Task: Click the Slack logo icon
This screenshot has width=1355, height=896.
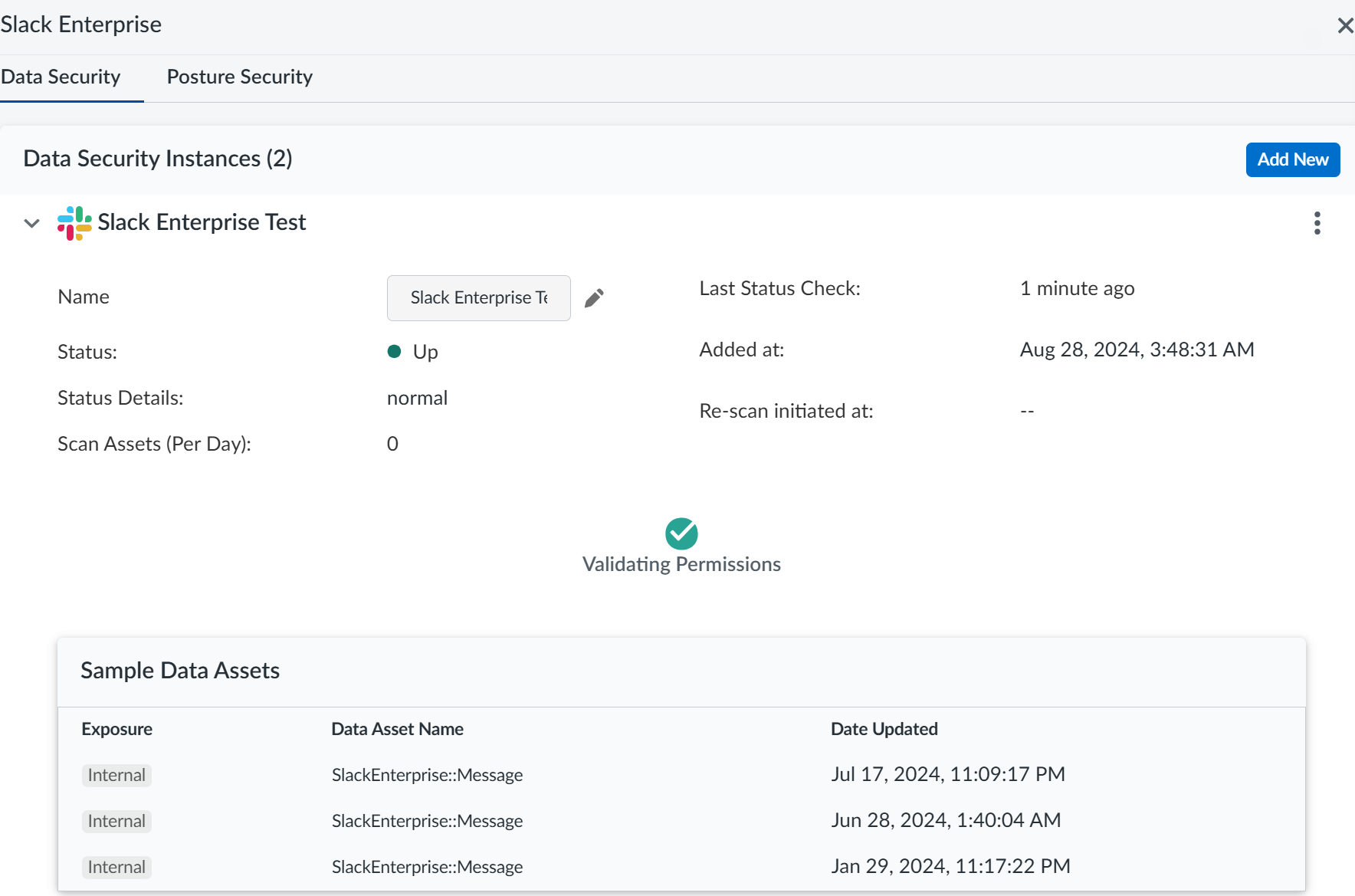Action: coord(74,223)
